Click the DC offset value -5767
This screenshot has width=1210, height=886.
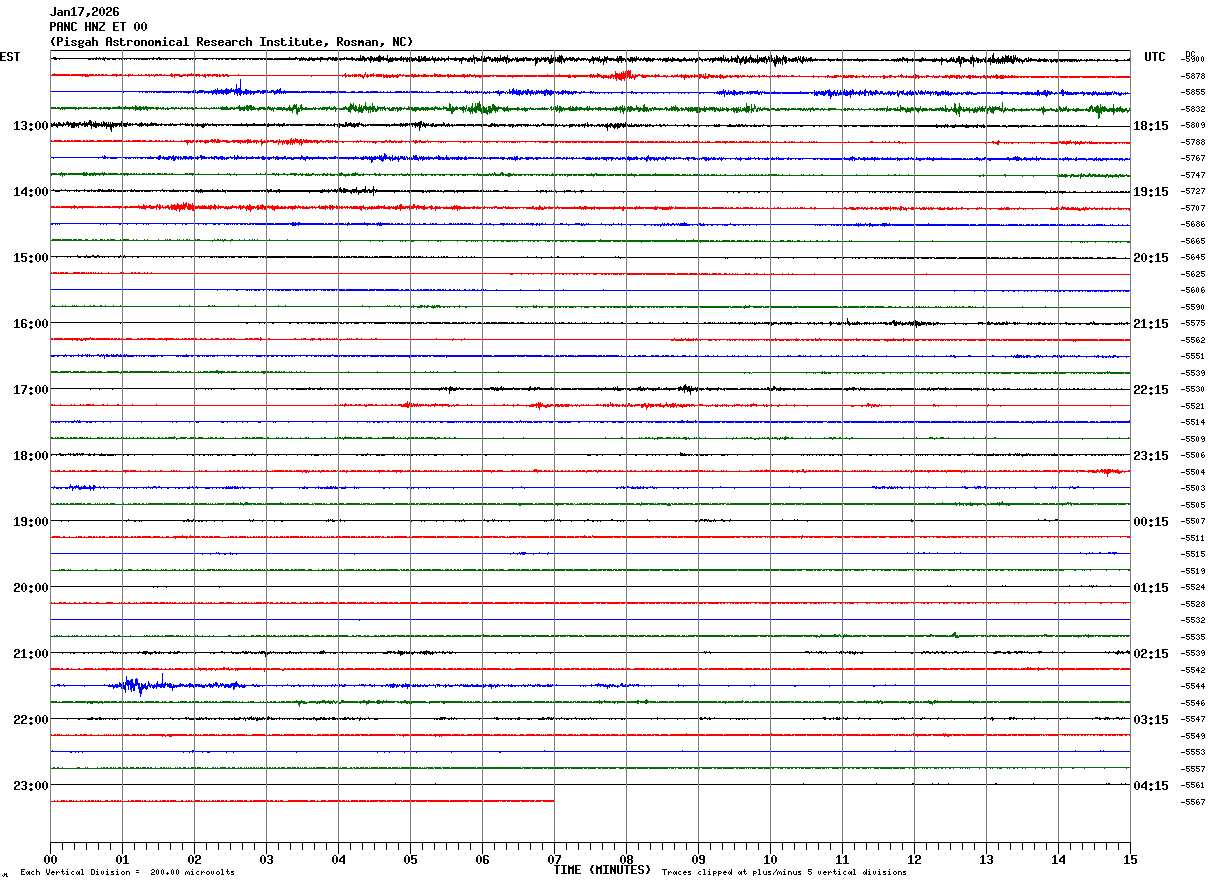[x=1193, y=158]
